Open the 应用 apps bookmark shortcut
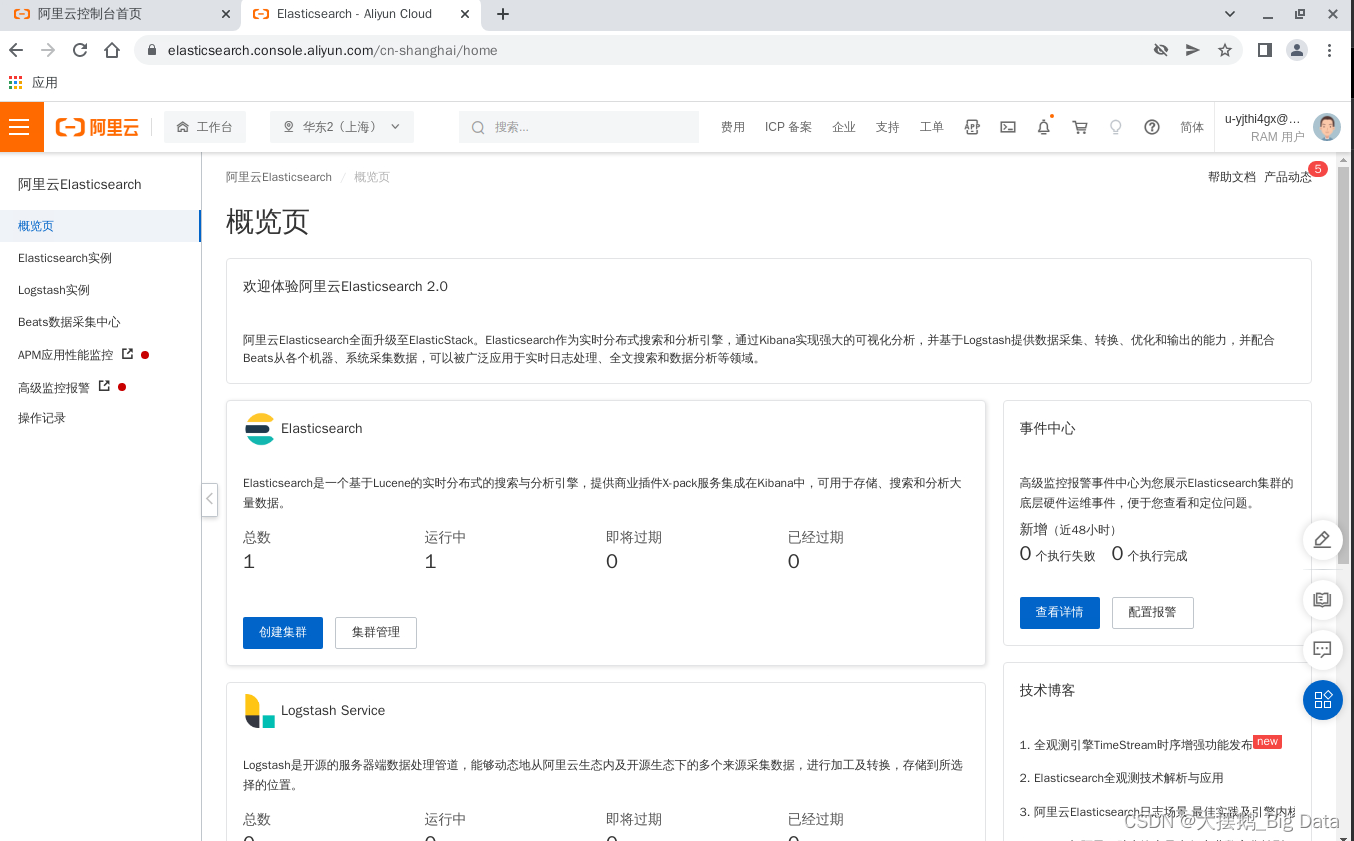1354x841 pixels. [33, 82]
